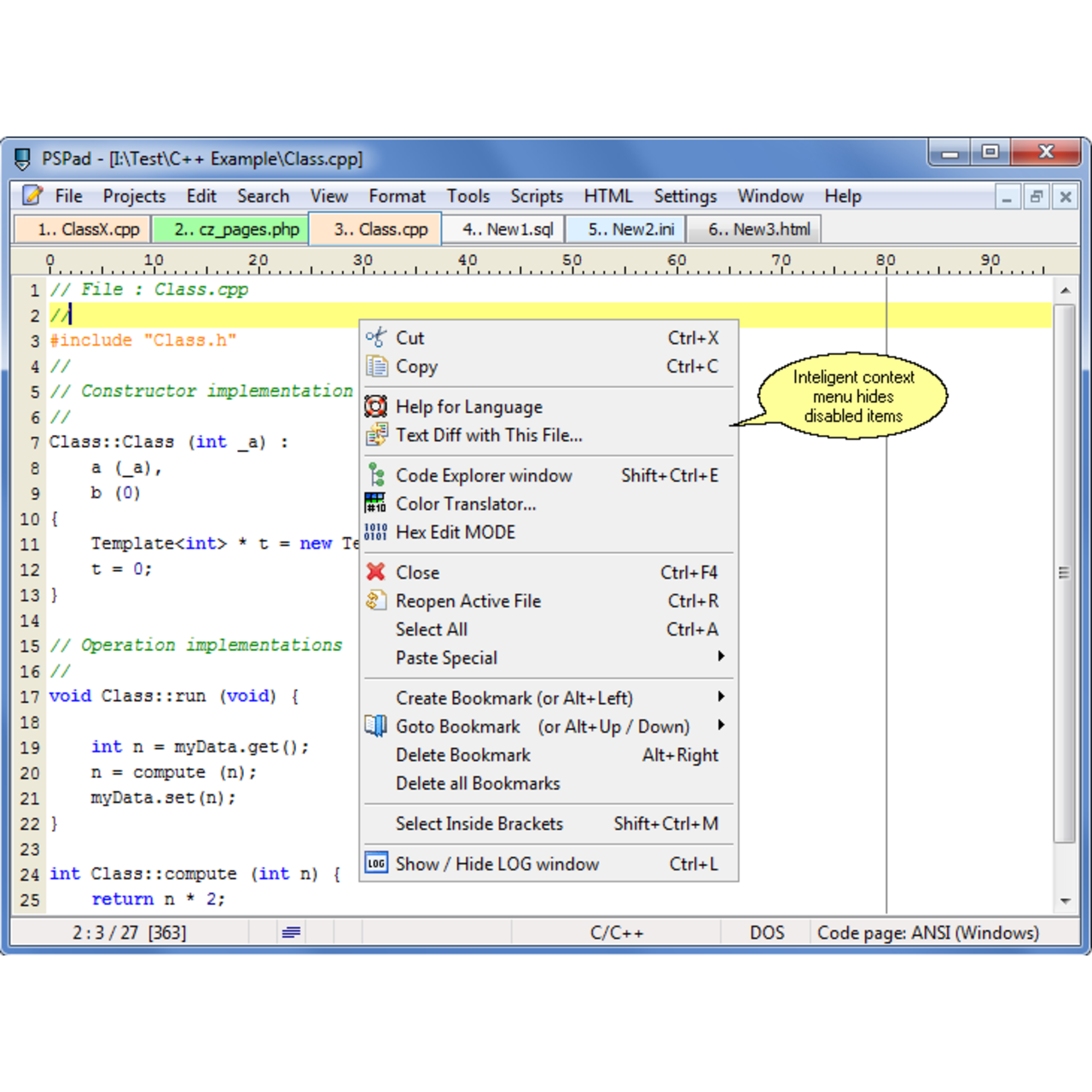Click the Goto Bookmark book icon
The width and height of the screenshot is (1092, 1092).
[375, 726]
